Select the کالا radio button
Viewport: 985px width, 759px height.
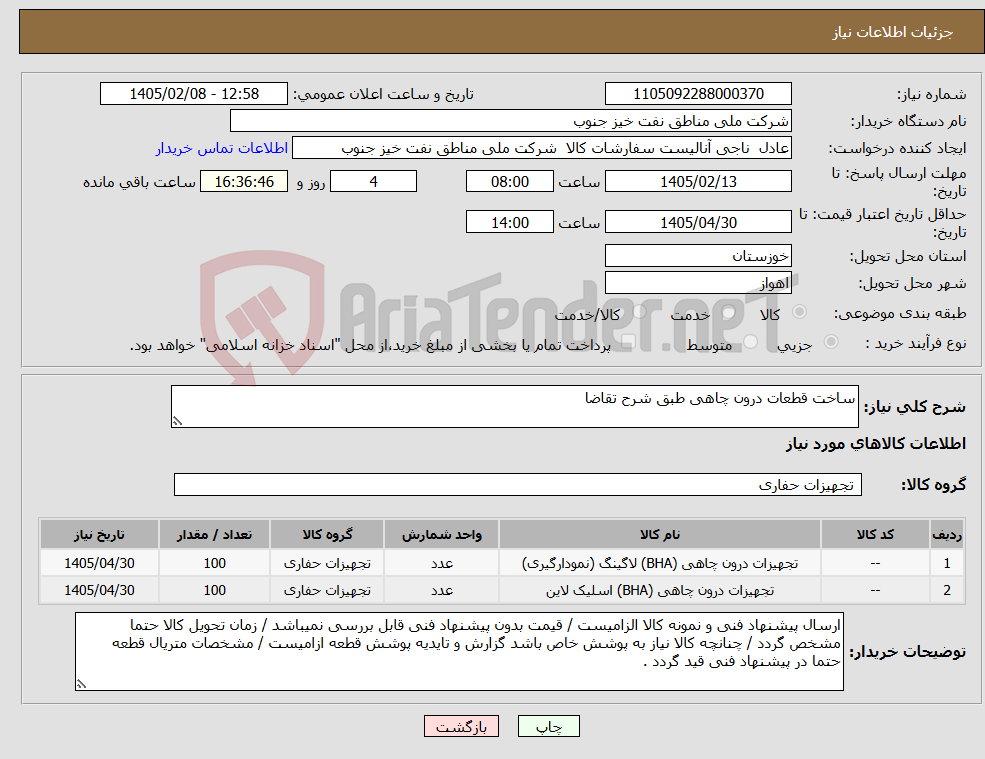(800, 312)
